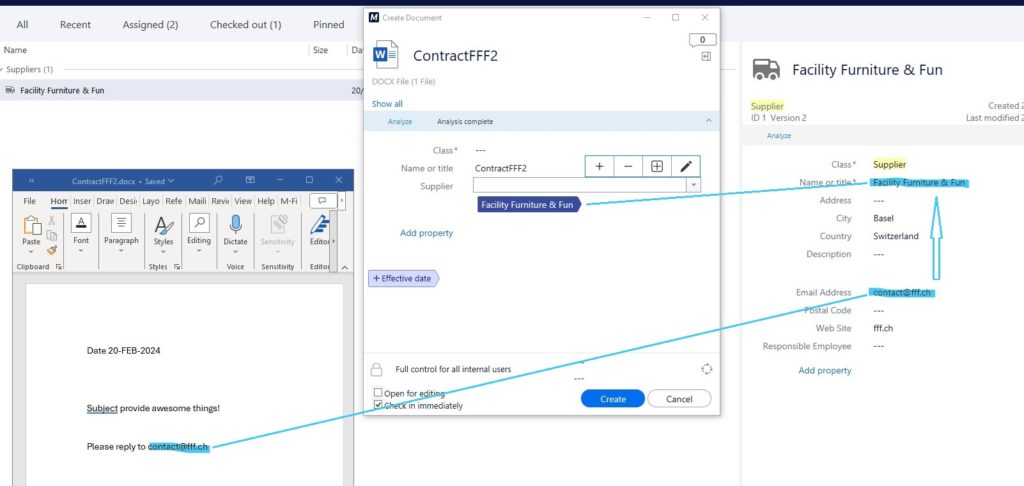Switch to the Recent tab
The height and width of the screenshot is (486, 1024).
75,25
